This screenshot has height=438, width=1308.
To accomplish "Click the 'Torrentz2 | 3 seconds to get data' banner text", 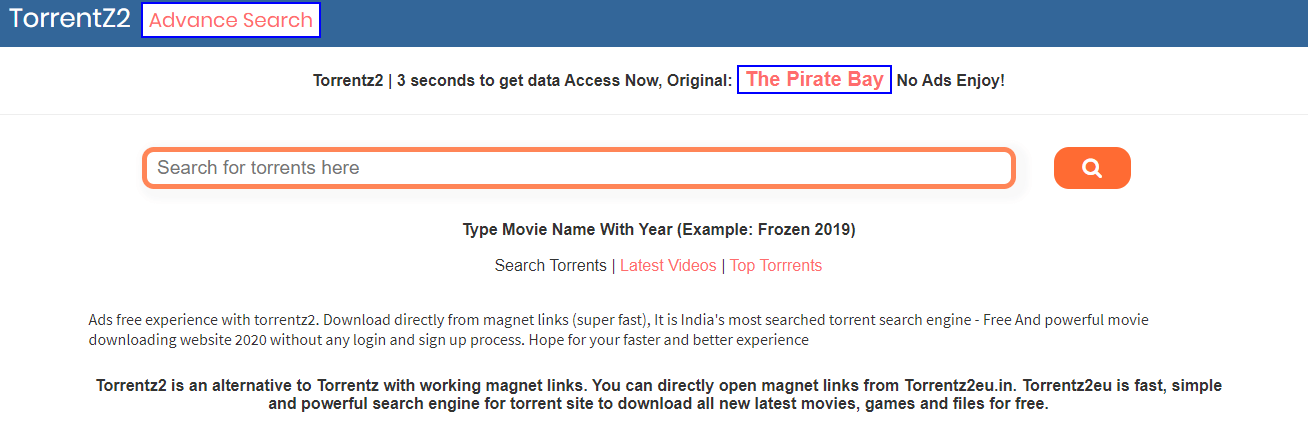I will pos(436,80).
